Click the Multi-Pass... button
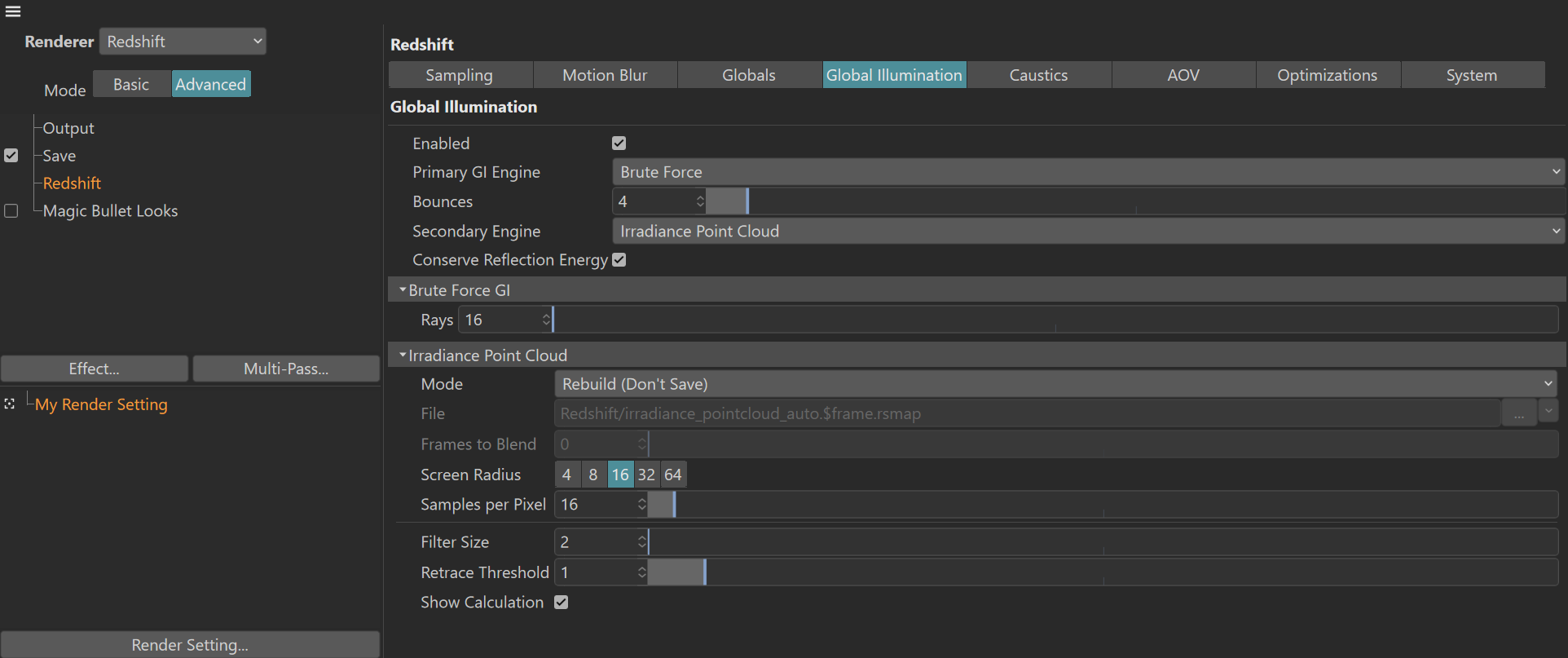 click(286, 369)
